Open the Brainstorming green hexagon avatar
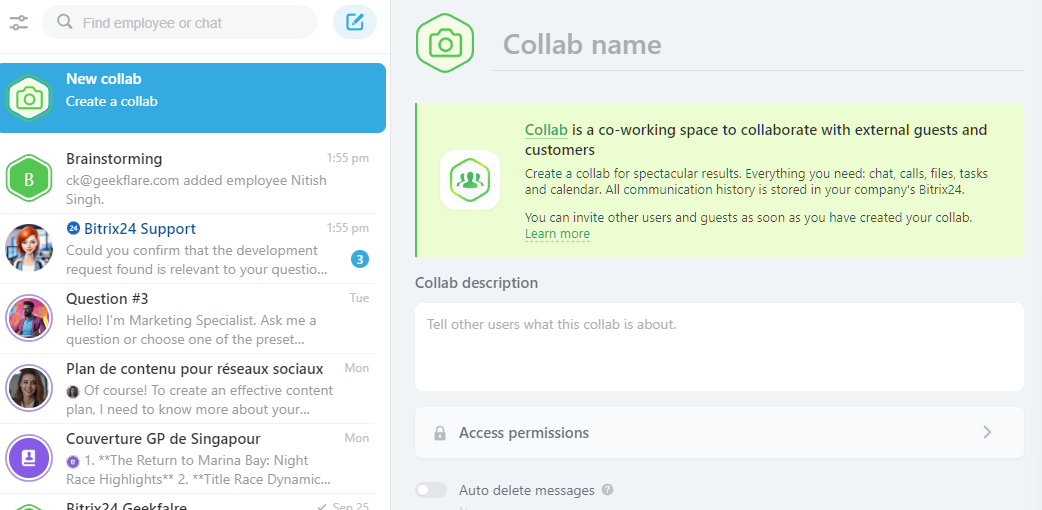The height and width of the screenshot is (510, 1042). pyautogui.click(x=29, y=179)
